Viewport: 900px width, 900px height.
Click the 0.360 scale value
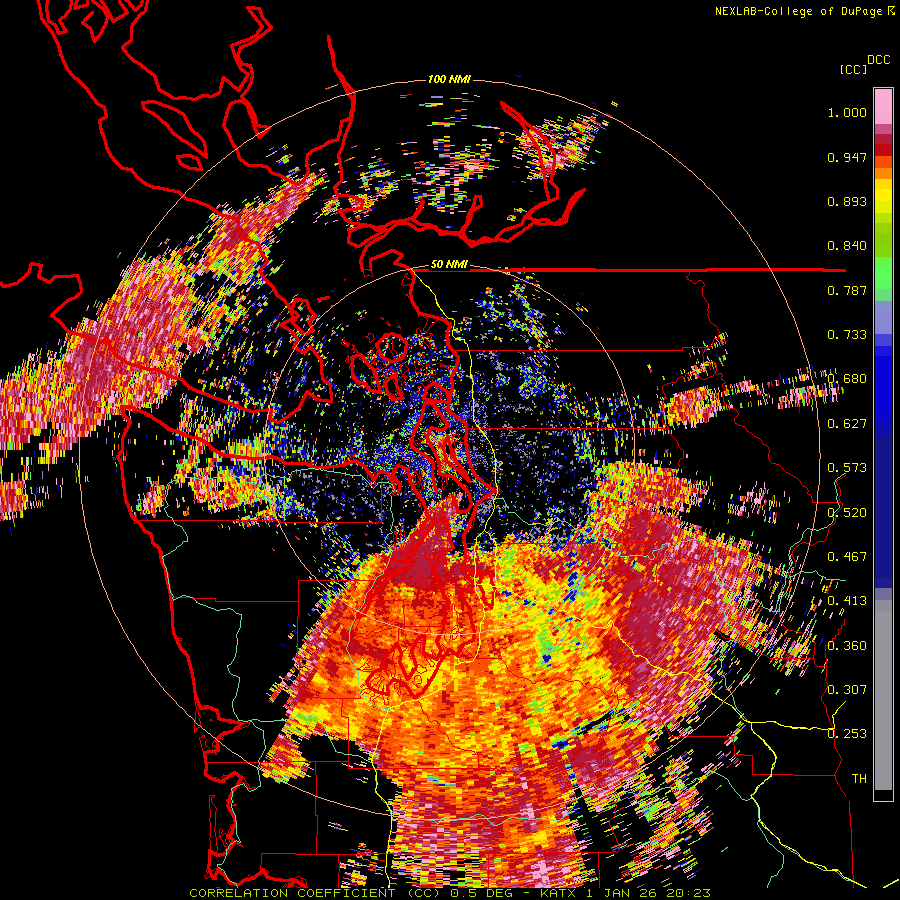847,645
